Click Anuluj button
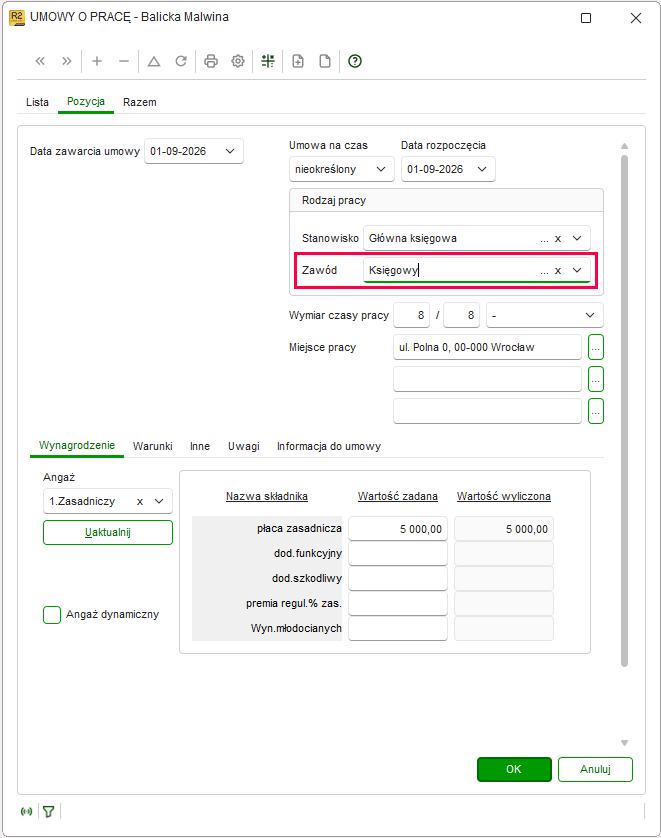This screenshot has height=838, width=661. (x=595, y=770)
